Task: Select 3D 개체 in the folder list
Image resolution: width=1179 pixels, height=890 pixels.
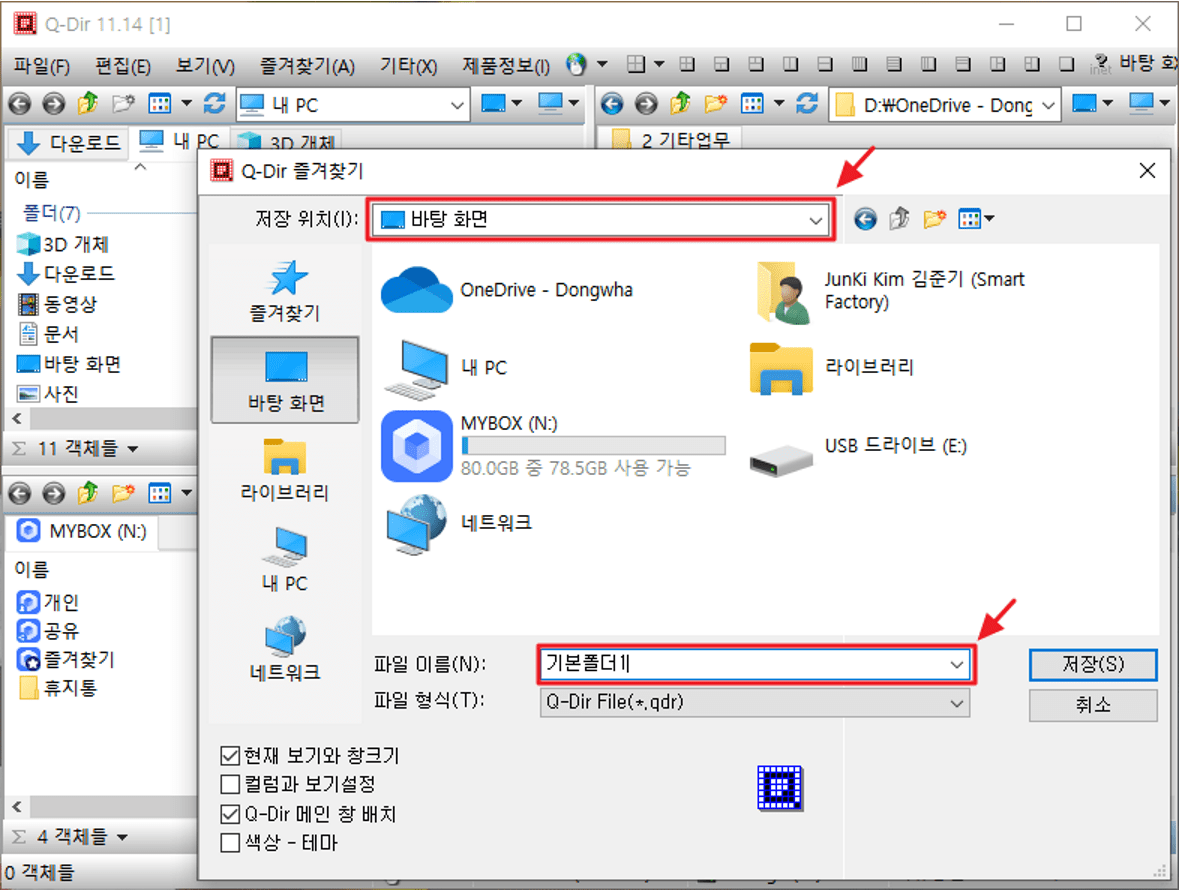Action: [x=64, y=244]
